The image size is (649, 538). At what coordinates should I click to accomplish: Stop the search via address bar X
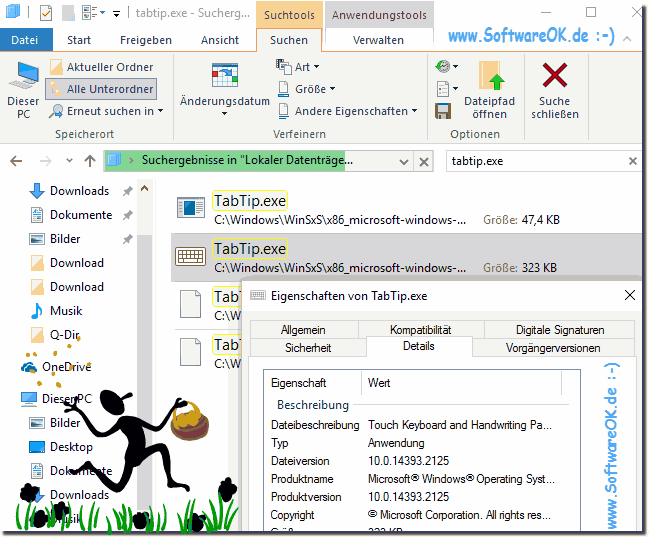click(424, 161)
